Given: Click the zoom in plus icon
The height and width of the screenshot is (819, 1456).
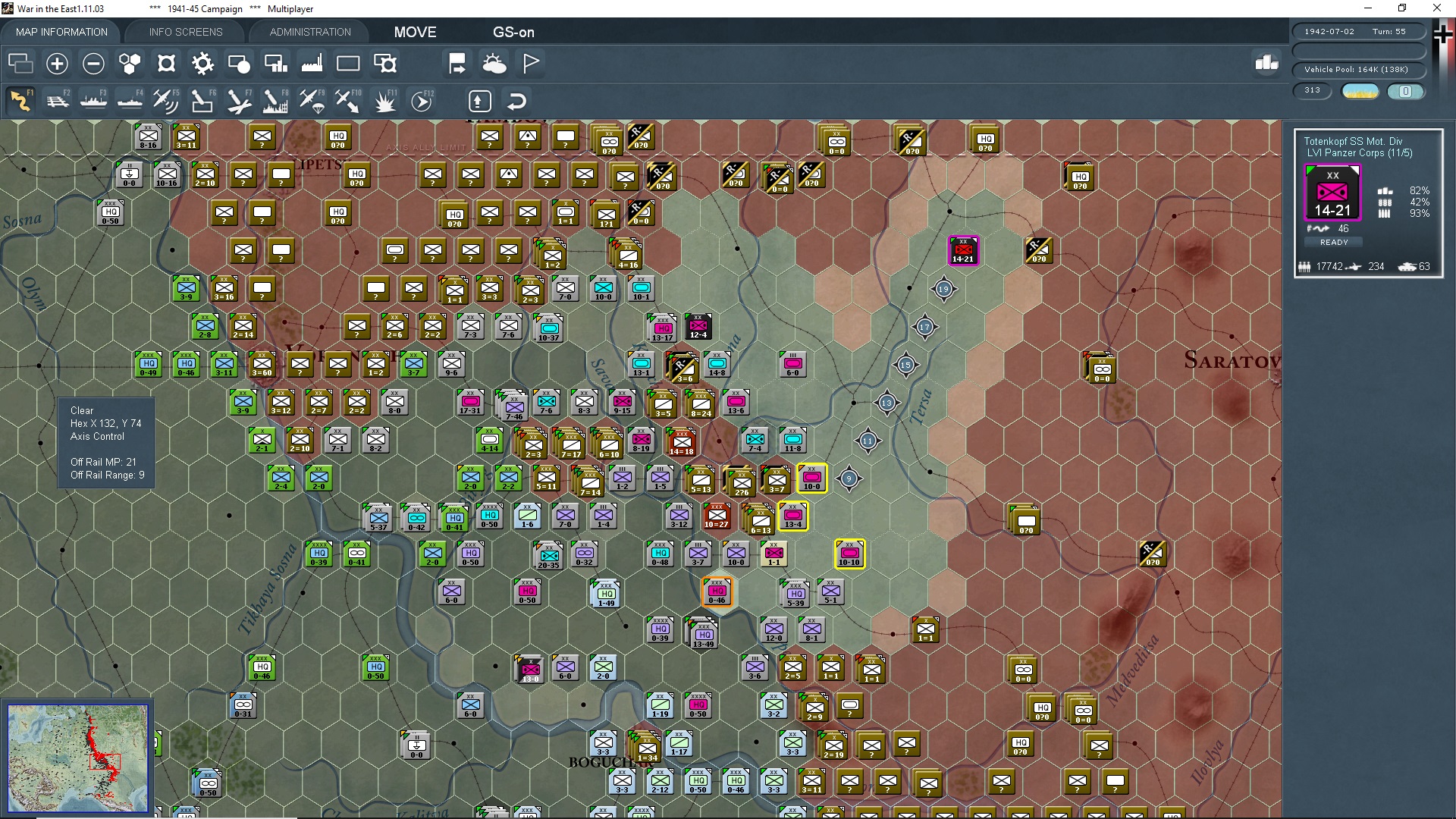Looking at the screenshot, I should tap(57, 63).
